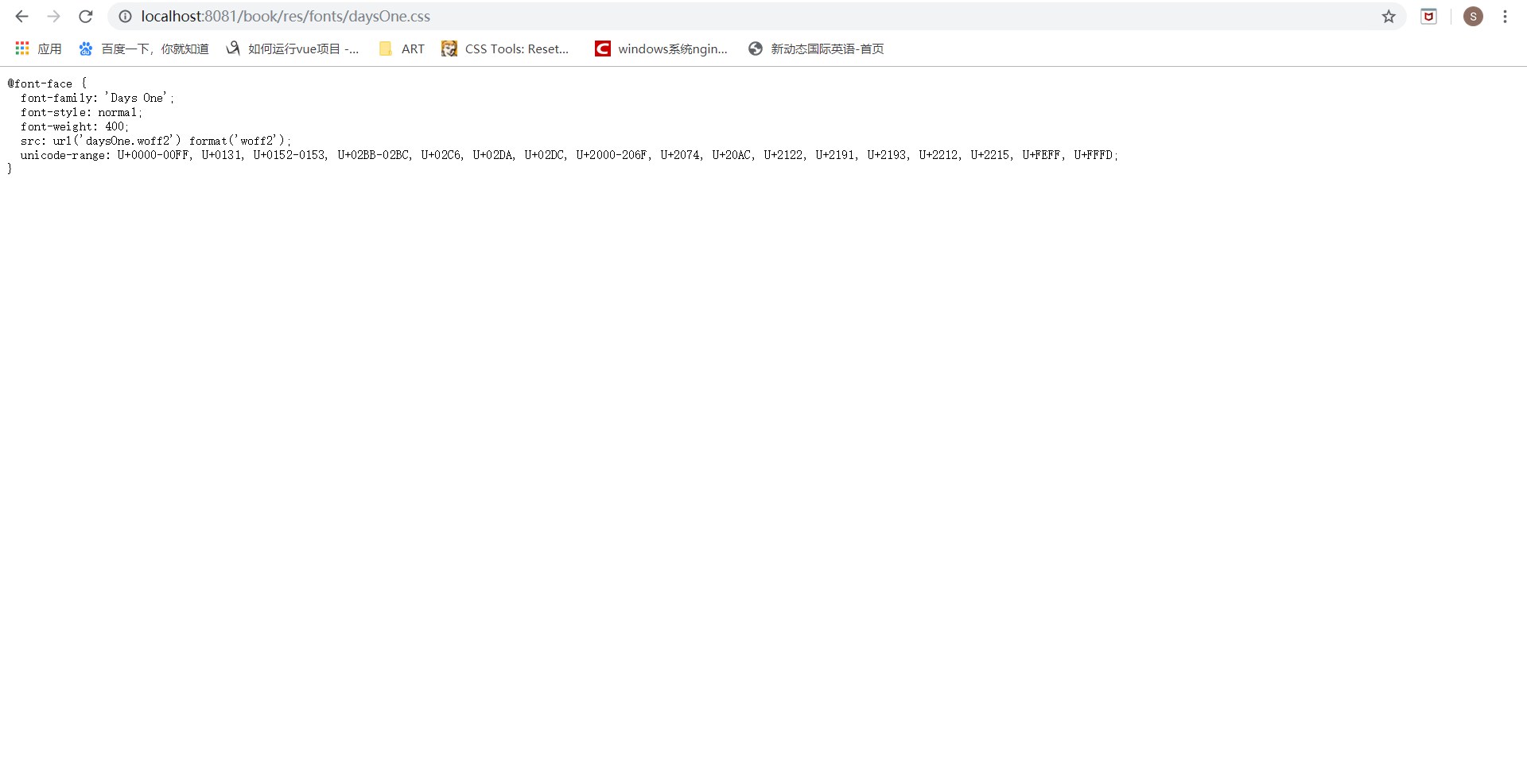Click the 'font-weight: 400;' line

(75, 126)
